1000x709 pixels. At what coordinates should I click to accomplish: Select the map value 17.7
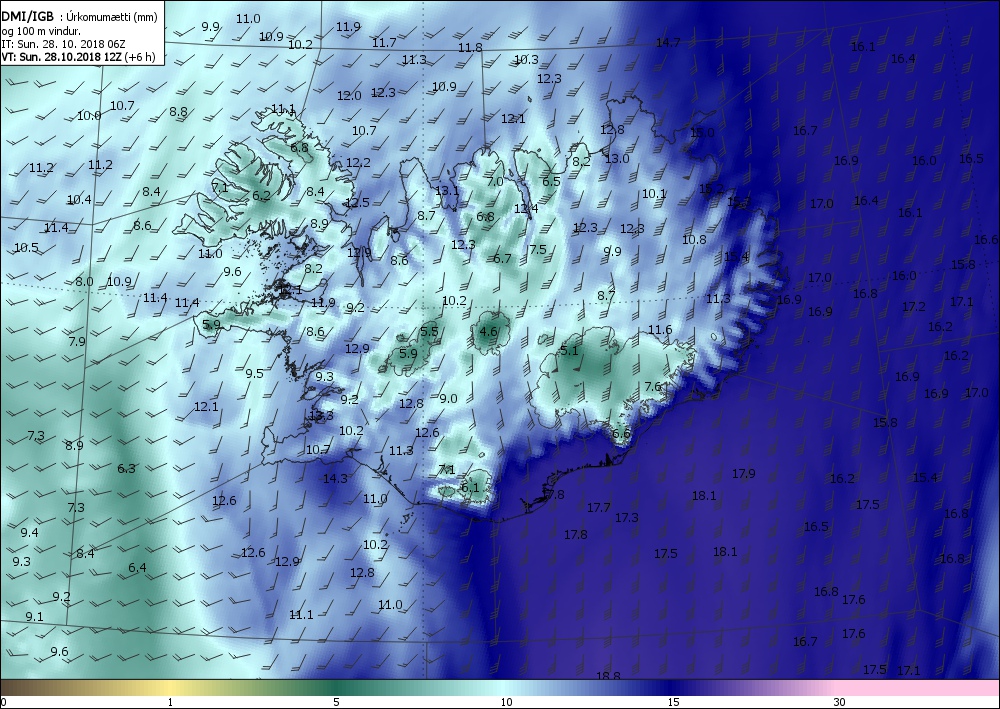(x=598, y=508)
